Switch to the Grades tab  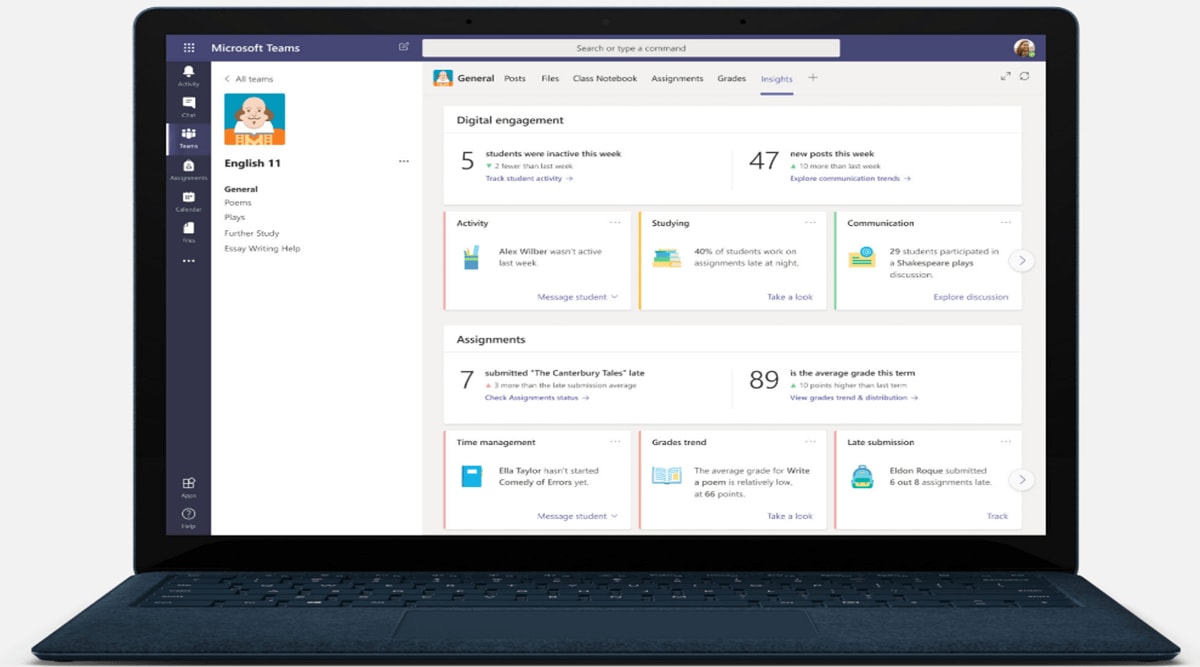(731, 78)
